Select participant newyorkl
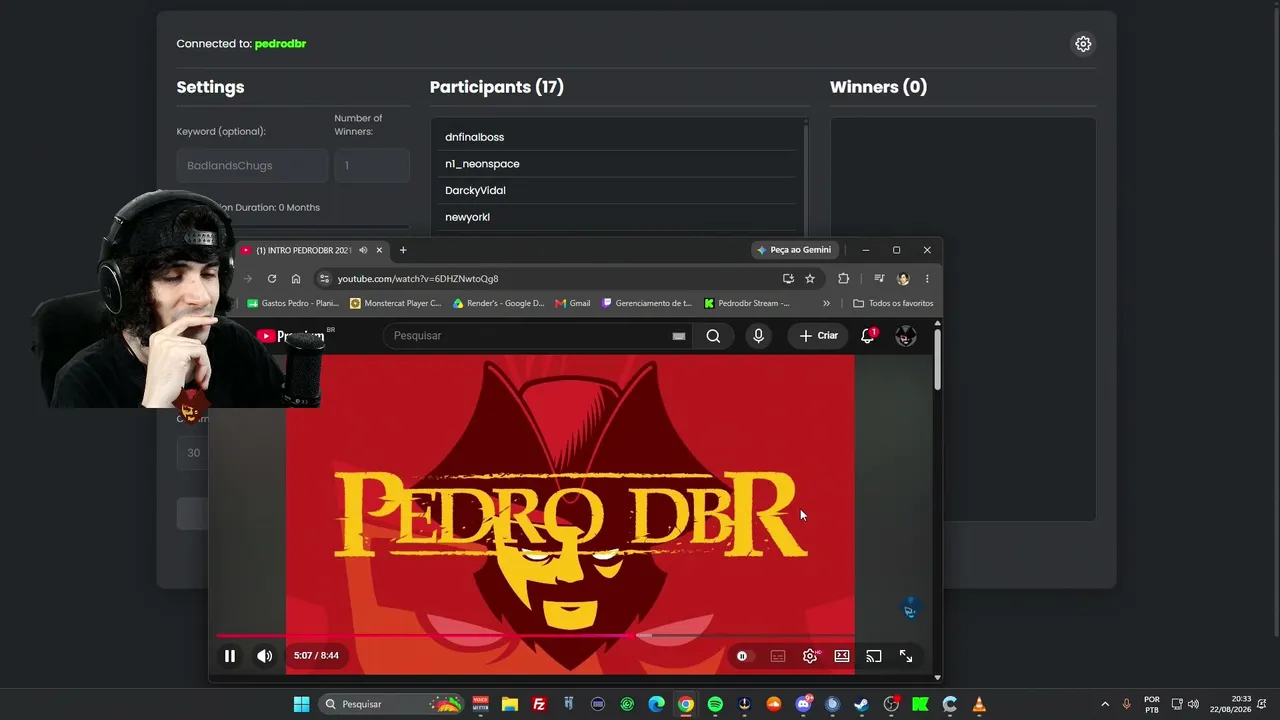1280x720 pixels. 616,217
